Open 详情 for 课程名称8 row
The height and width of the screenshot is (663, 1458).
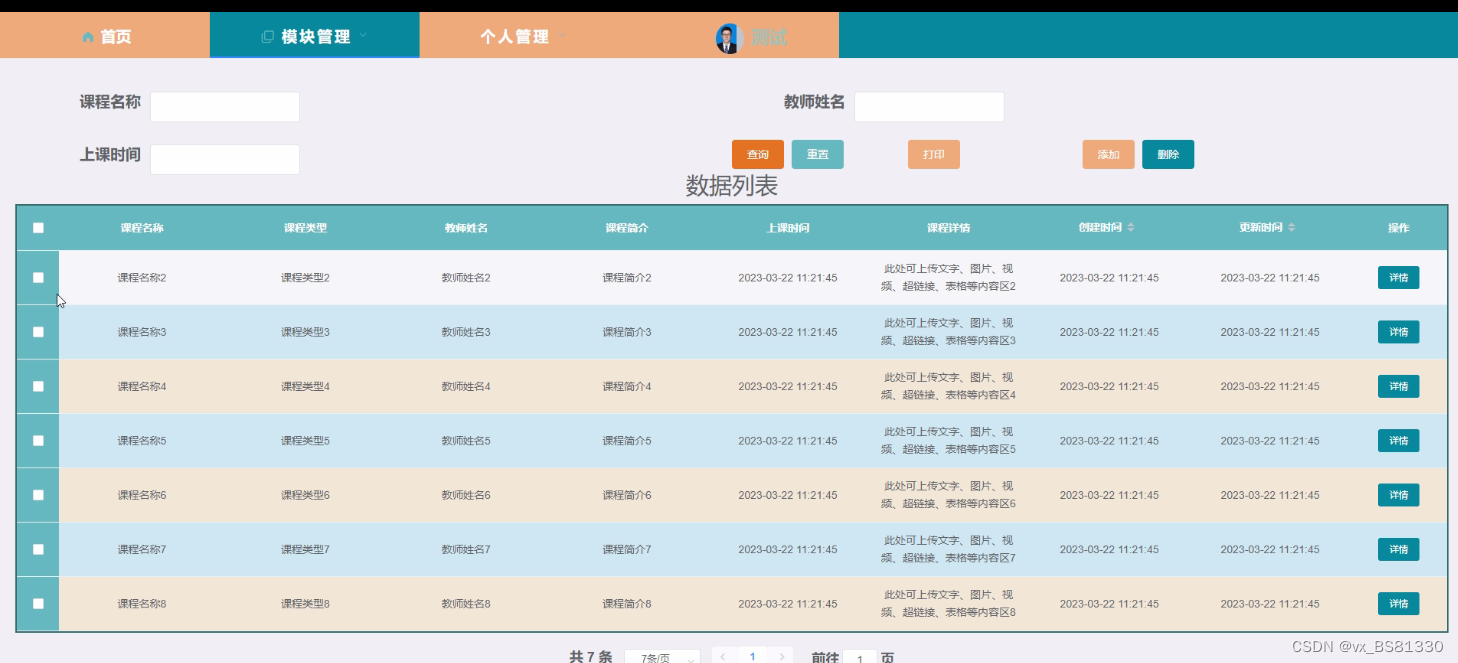coord(1398,604)
